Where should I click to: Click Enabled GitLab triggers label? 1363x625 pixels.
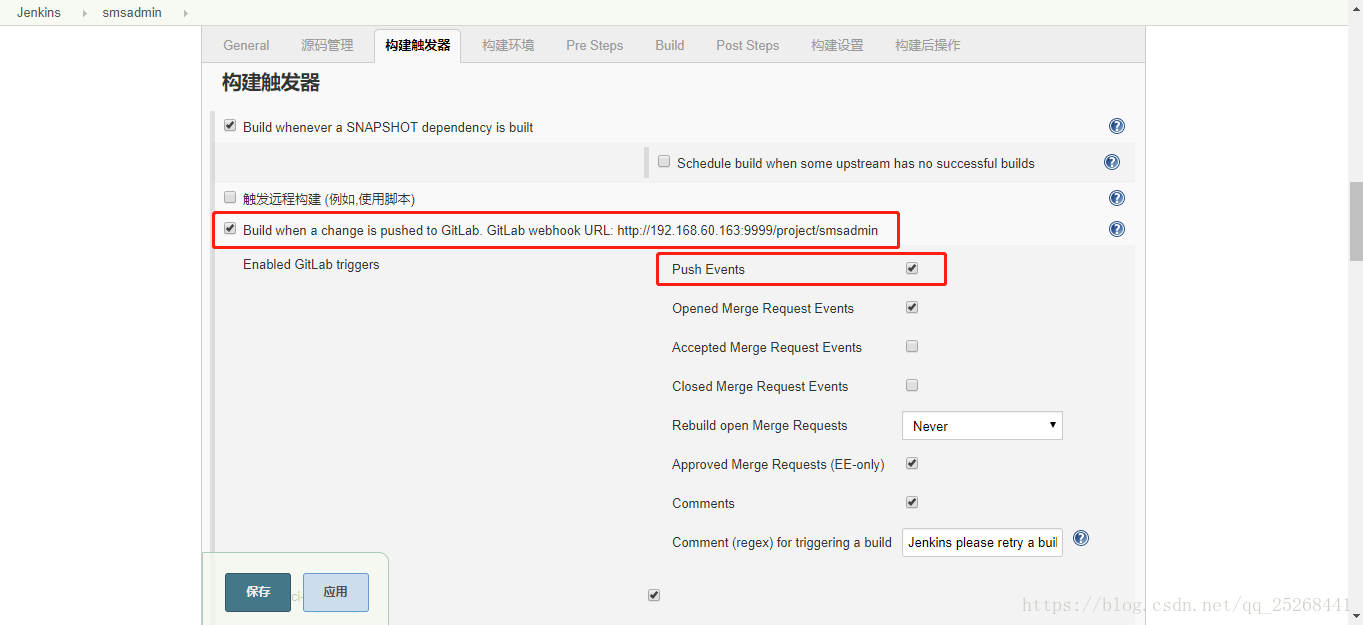[x=311, y=265]
